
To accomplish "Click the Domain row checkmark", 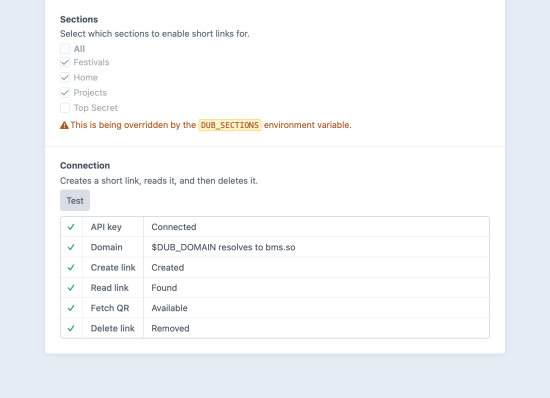I will [71, 247].
